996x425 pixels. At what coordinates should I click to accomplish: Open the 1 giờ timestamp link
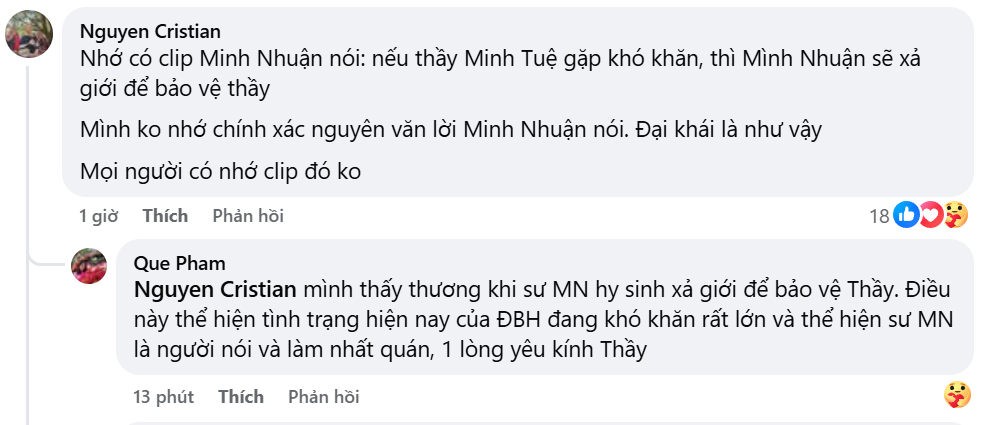click(x=98, y=216)
